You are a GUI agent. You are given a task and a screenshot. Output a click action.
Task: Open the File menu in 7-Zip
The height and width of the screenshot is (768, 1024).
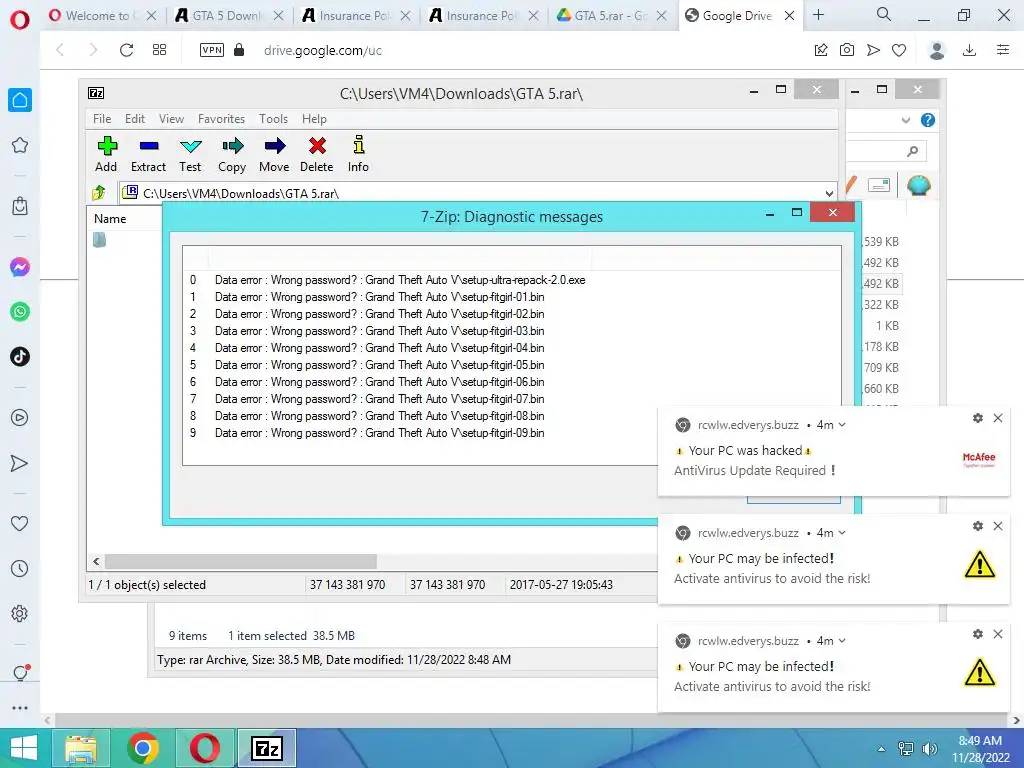[x=102, y=119]
